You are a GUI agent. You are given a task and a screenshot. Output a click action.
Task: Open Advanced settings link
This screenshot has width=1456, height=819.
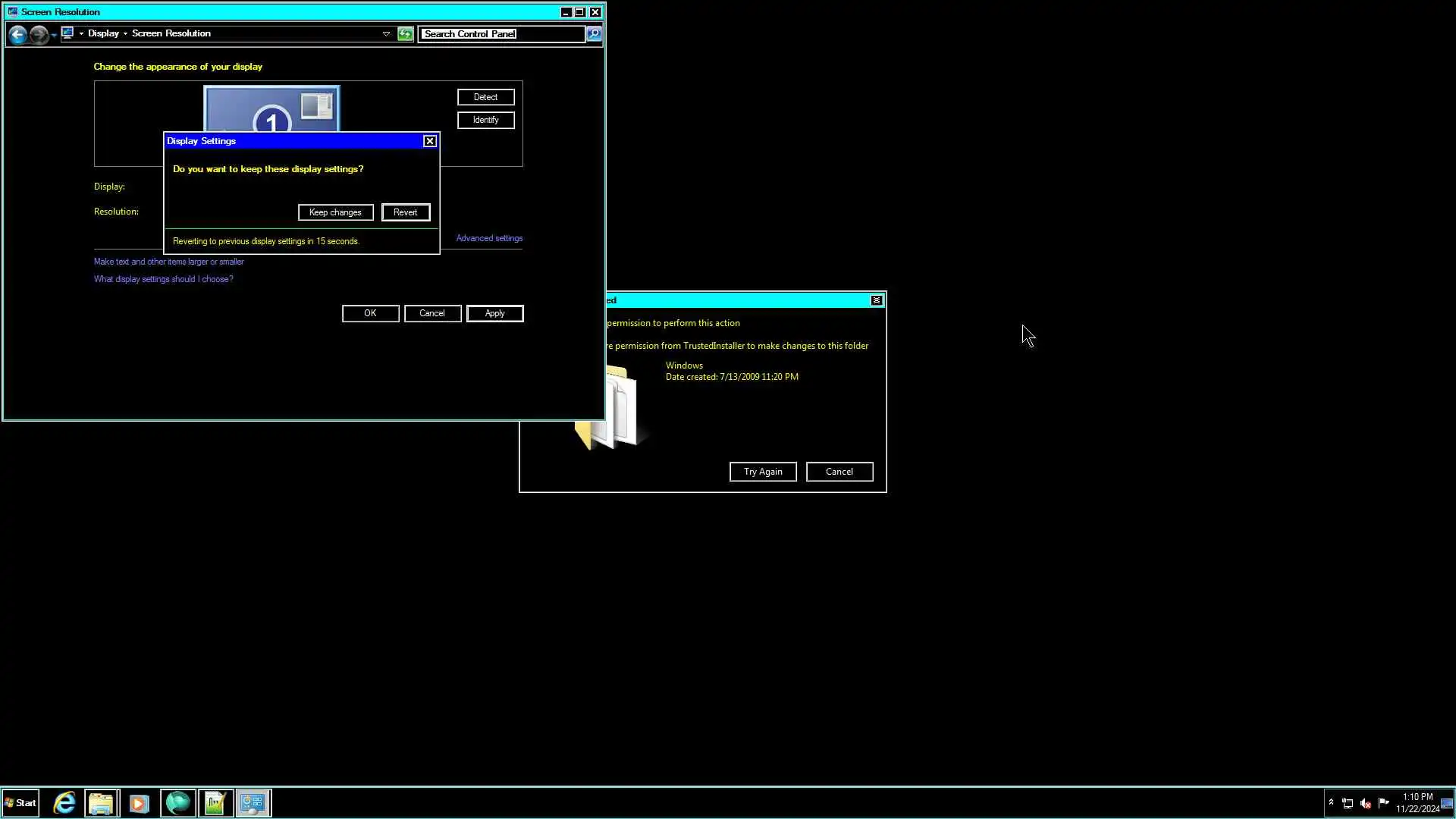coord(489,238)
